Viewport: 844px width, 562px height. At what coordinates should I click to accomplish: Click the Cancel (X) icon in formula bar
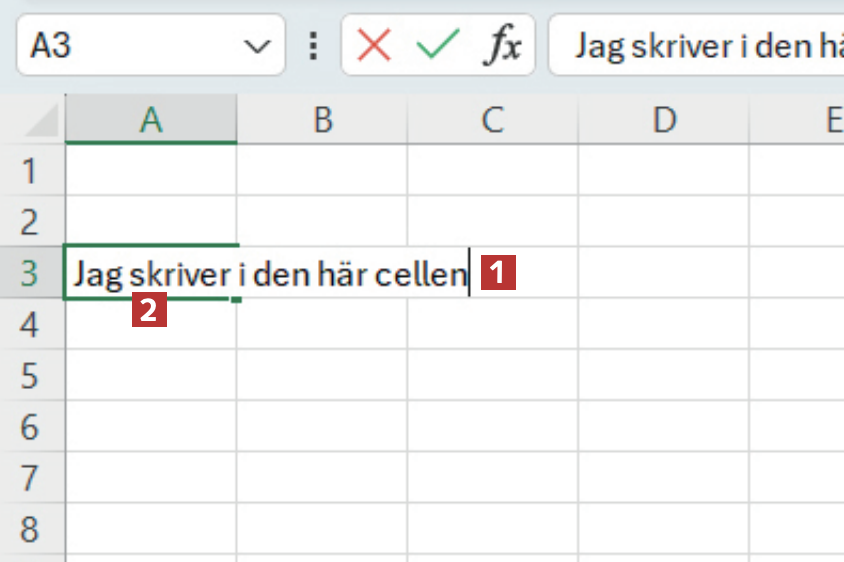pyautogui.click(x=374, y=46)
